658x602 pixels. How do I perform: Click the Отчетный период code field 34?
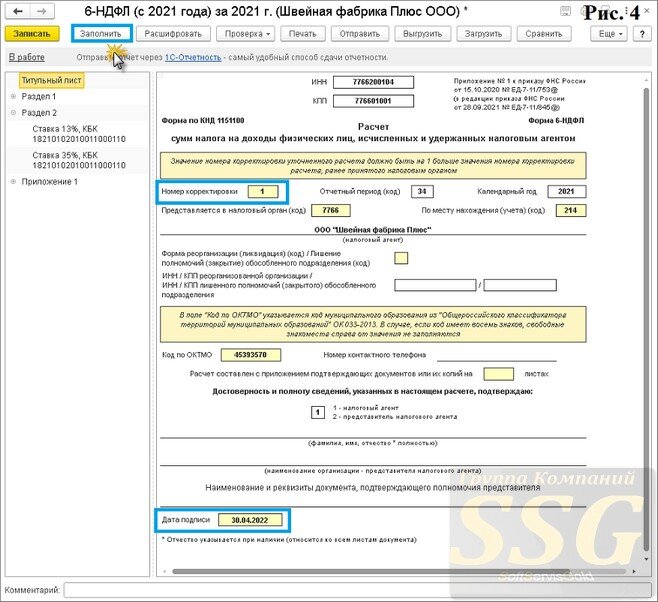422,192
